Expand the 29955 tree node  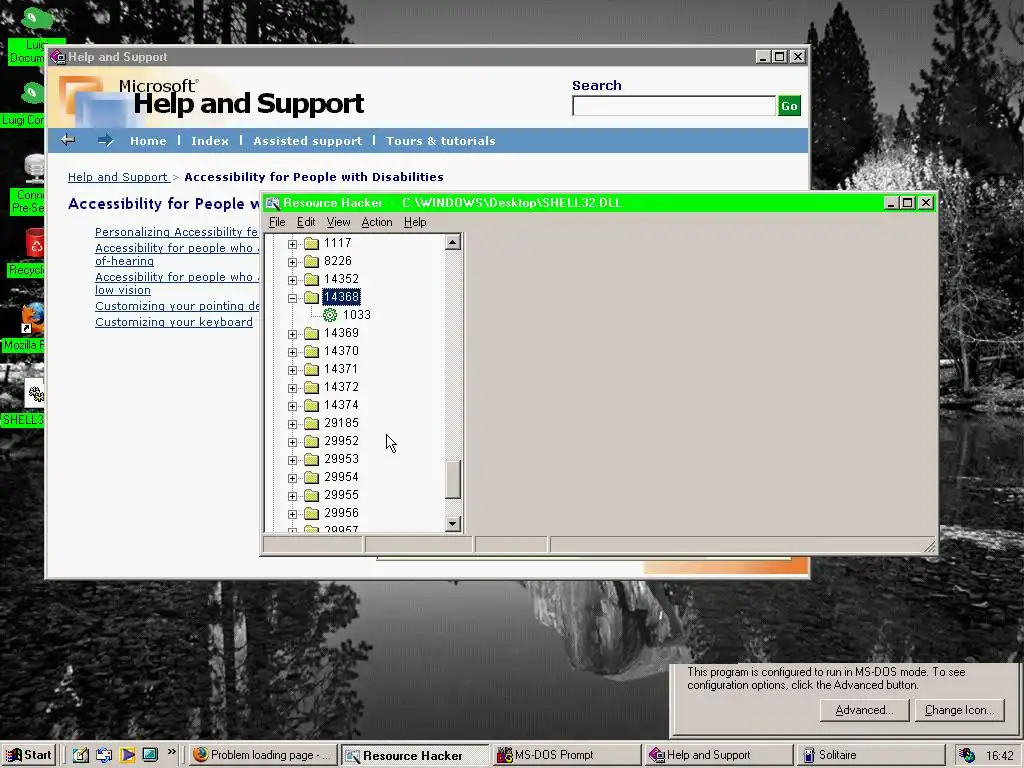(x=293, y=496)
